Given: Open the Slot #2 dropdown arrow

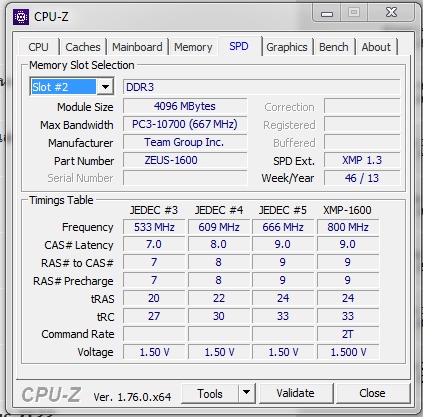Looking at the screenshot, I should coord(105,87).
